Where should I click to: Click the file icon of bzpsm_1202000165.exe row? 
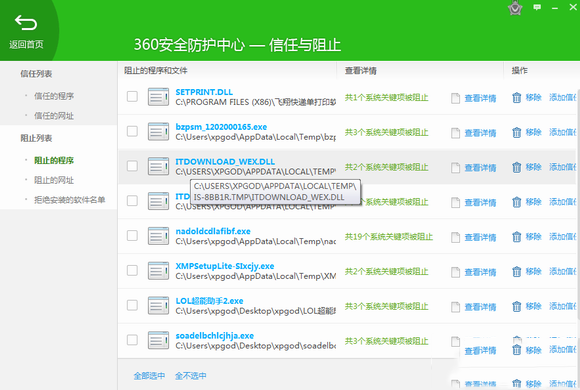coord(158,132)
